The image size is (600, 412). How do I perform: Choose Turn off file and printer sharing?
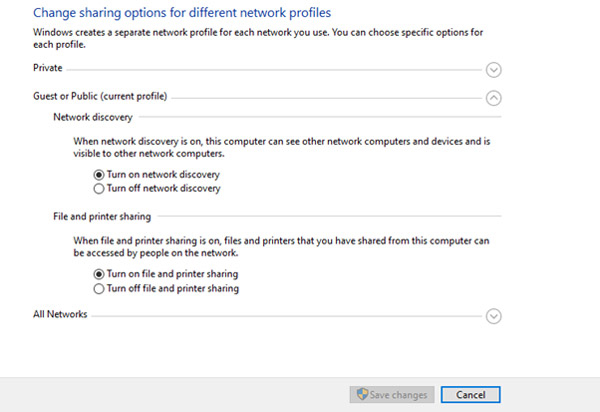pyautogui.click(x=98, y=288)
